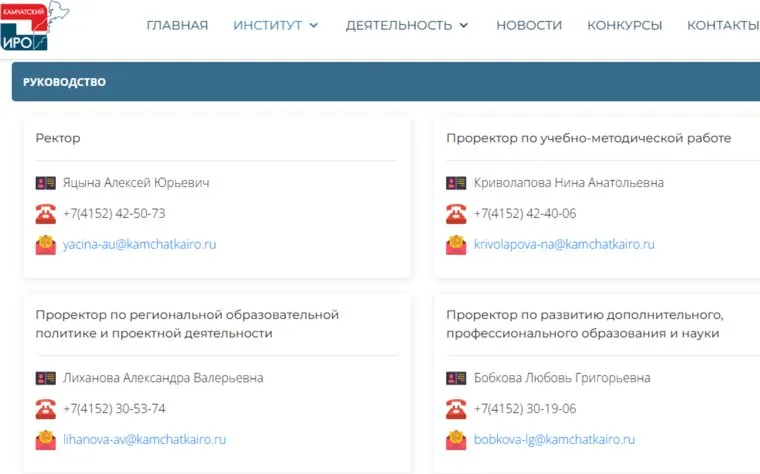Go to the ГЛАВНАЯ page
Image resolution: width=760 pixels, height=474 pixels.
point(177,25)
